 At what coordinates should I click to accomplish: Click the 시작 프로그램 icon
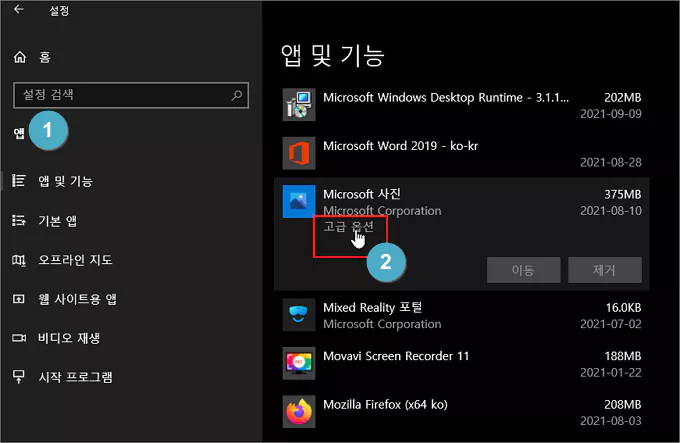click(19, 376)
